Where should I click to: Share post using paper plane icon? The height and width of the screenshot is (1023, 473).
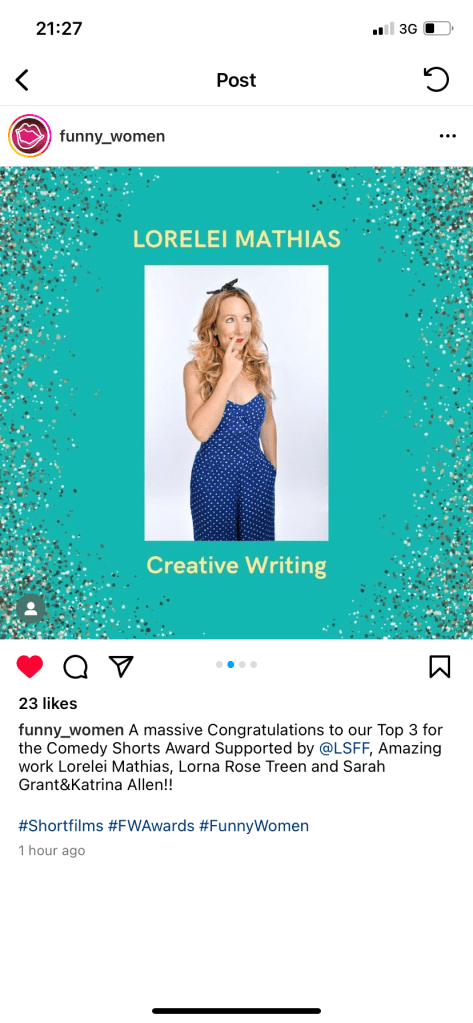point(121,665)
